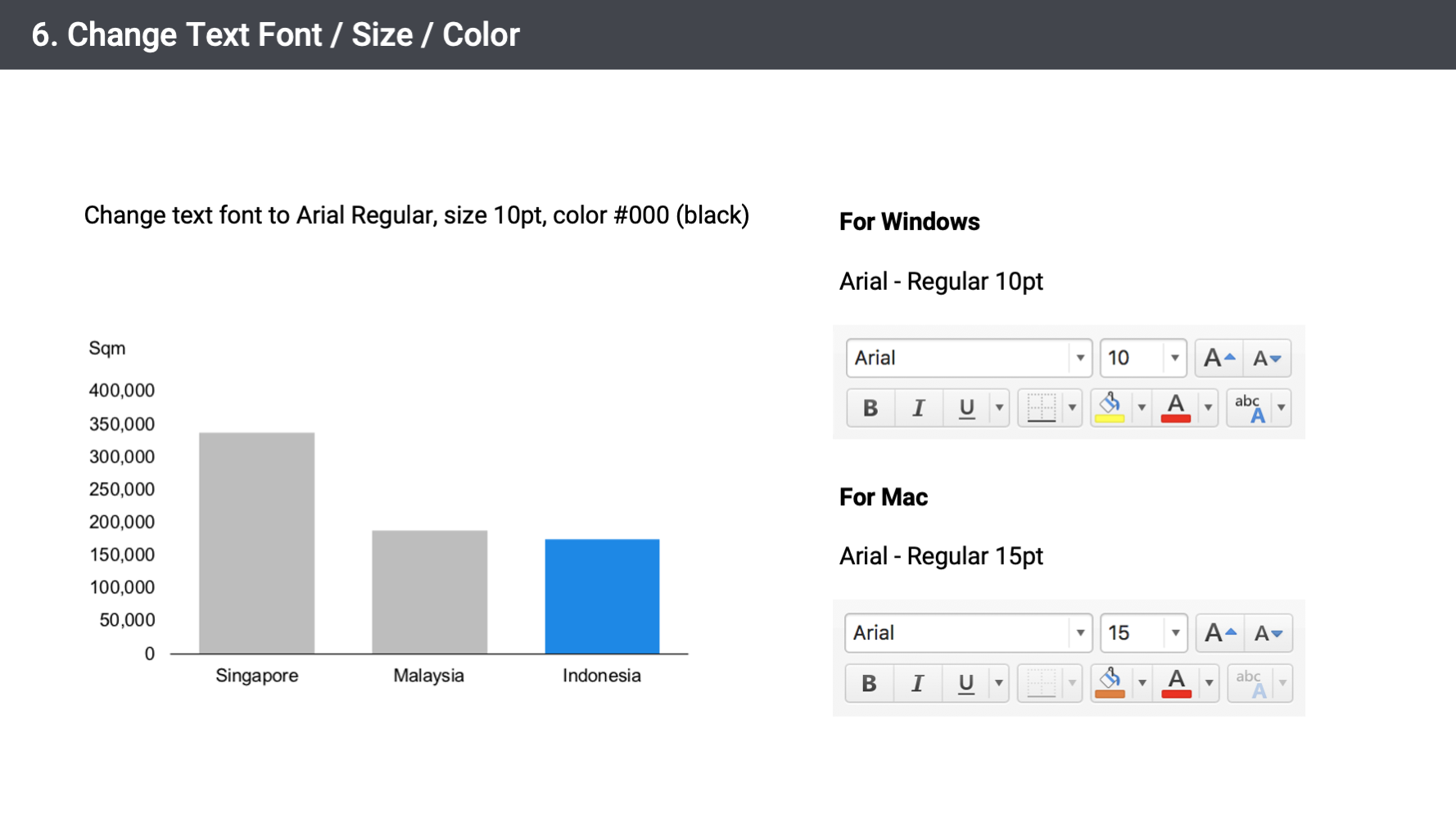
Task: Click the Singapore axis label in the chart
Action: click(256, 676)
